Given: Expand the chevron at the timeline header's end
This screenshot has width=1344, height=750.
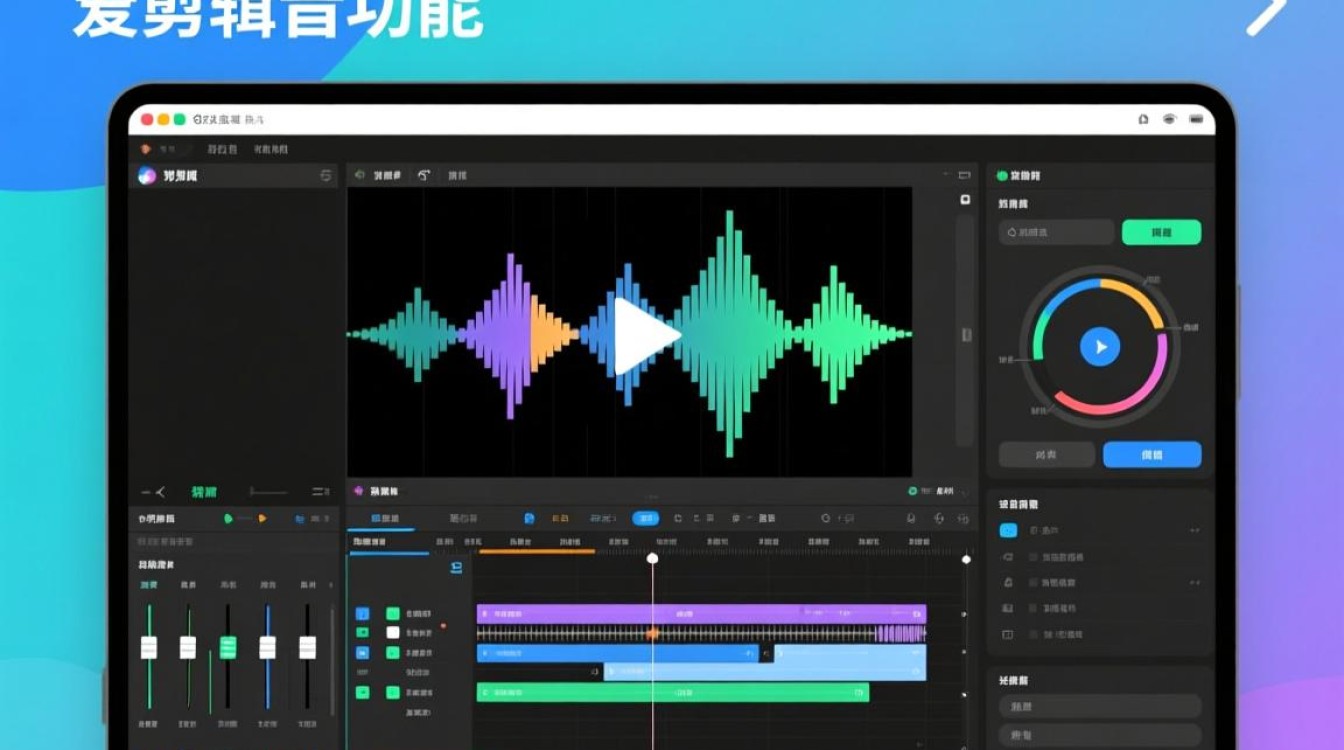Looking at the screenshot, I should point(963,491).
